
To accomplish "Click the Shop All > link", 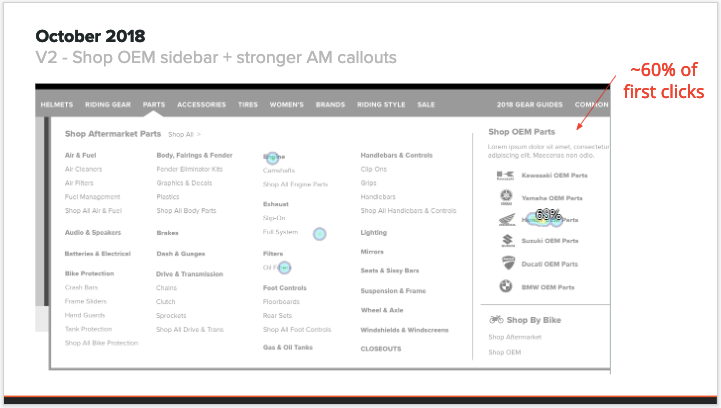I will click(184, 133).
